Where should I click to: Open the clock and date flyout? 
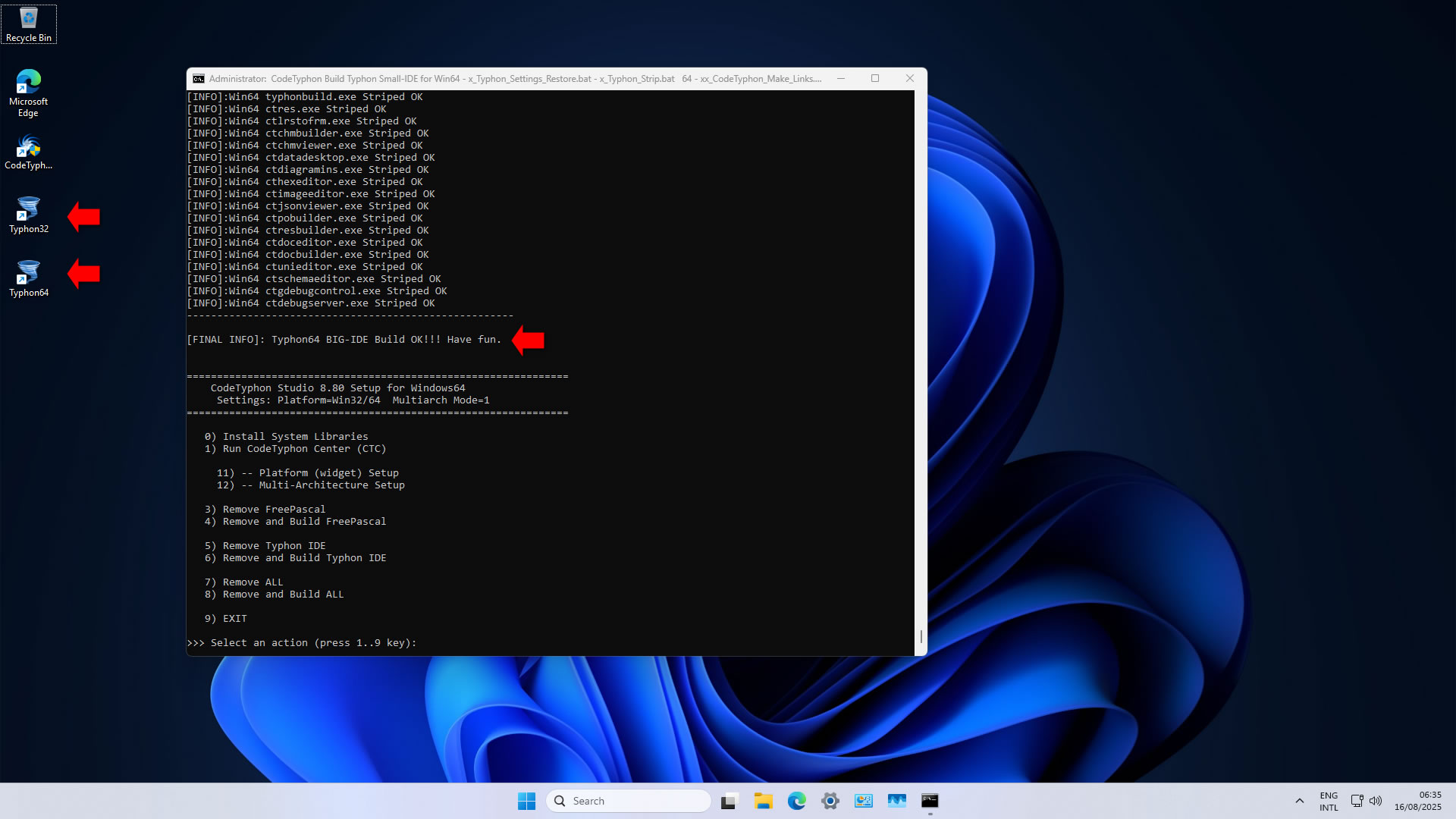coord(1418,801)
